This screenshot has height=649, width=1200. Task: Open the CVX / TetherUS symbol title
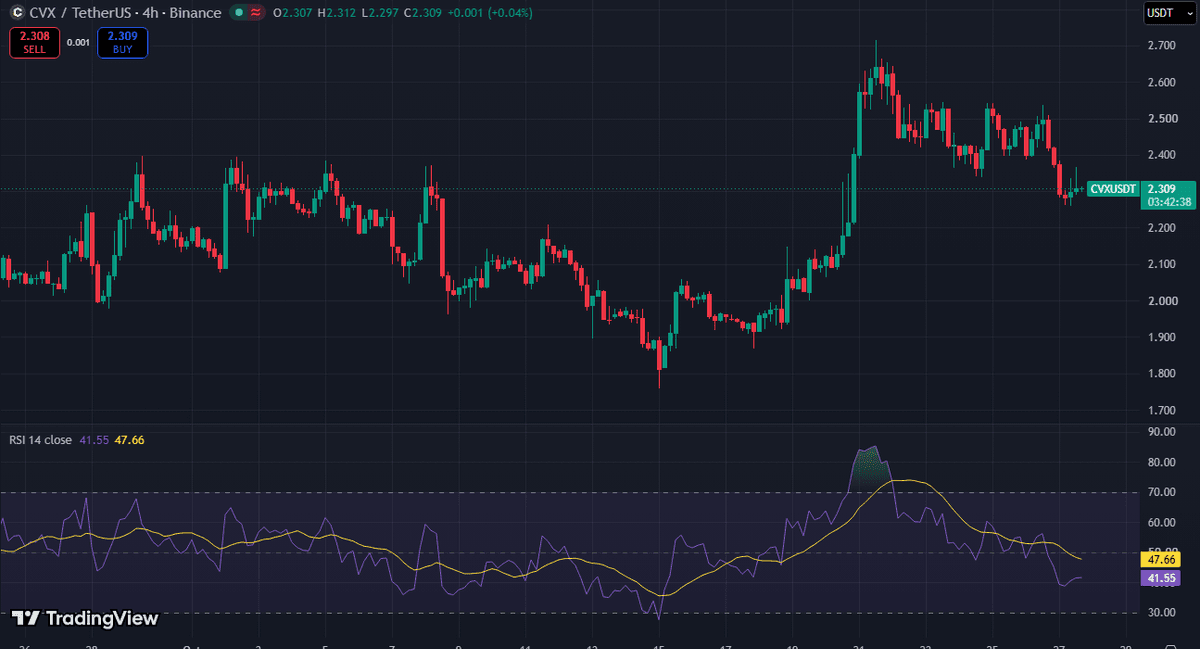tap(125, 13)
